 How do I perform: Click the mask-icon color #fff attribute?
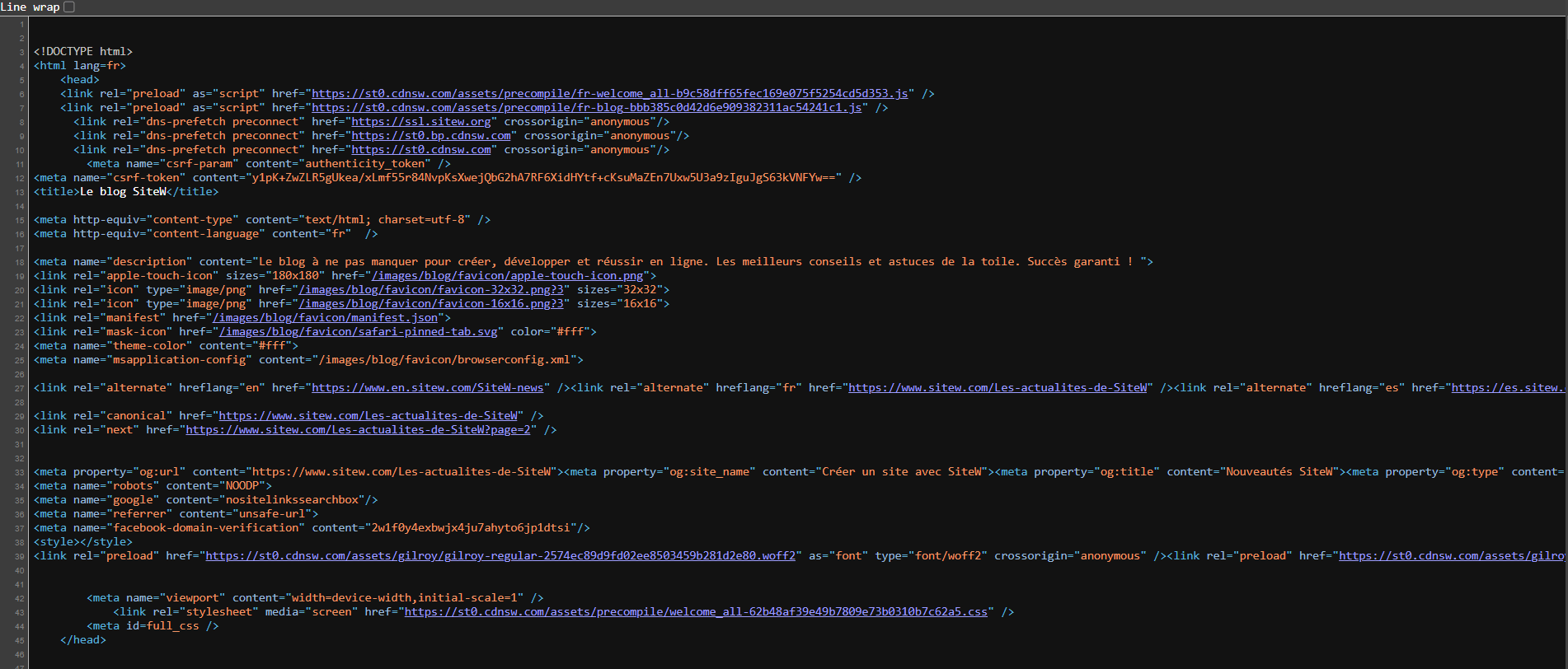point(551,332)
